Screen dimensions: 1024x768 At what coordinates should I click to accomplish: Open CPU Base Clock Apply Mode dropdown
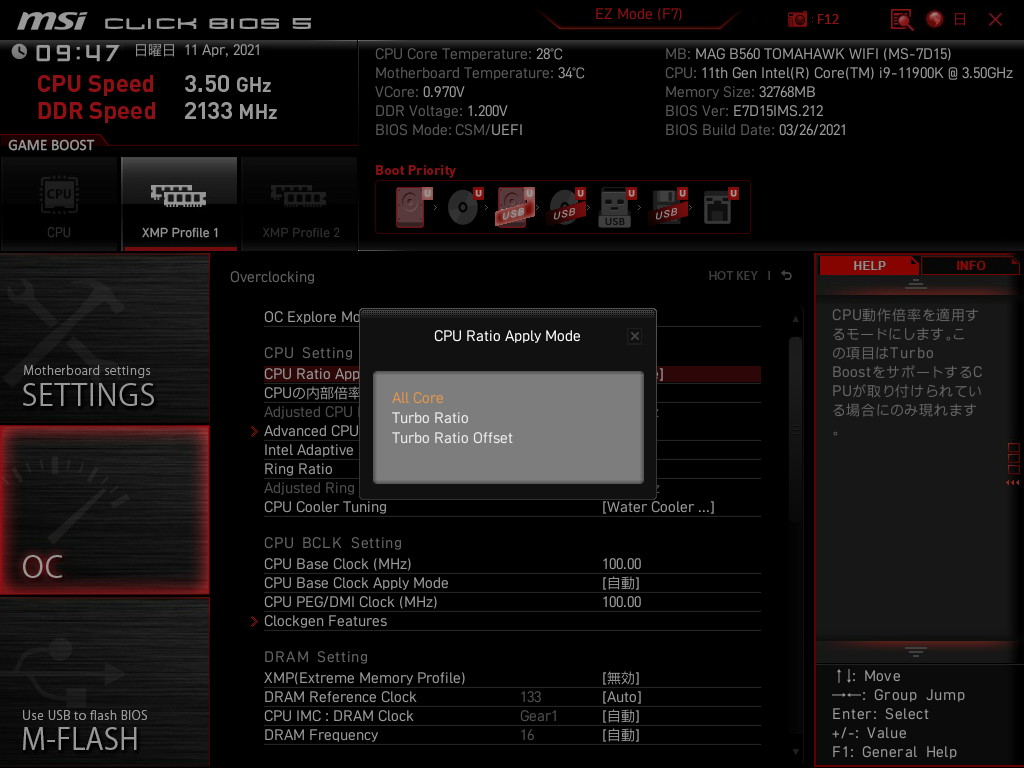pyautogui.click(x=620, y=583)
